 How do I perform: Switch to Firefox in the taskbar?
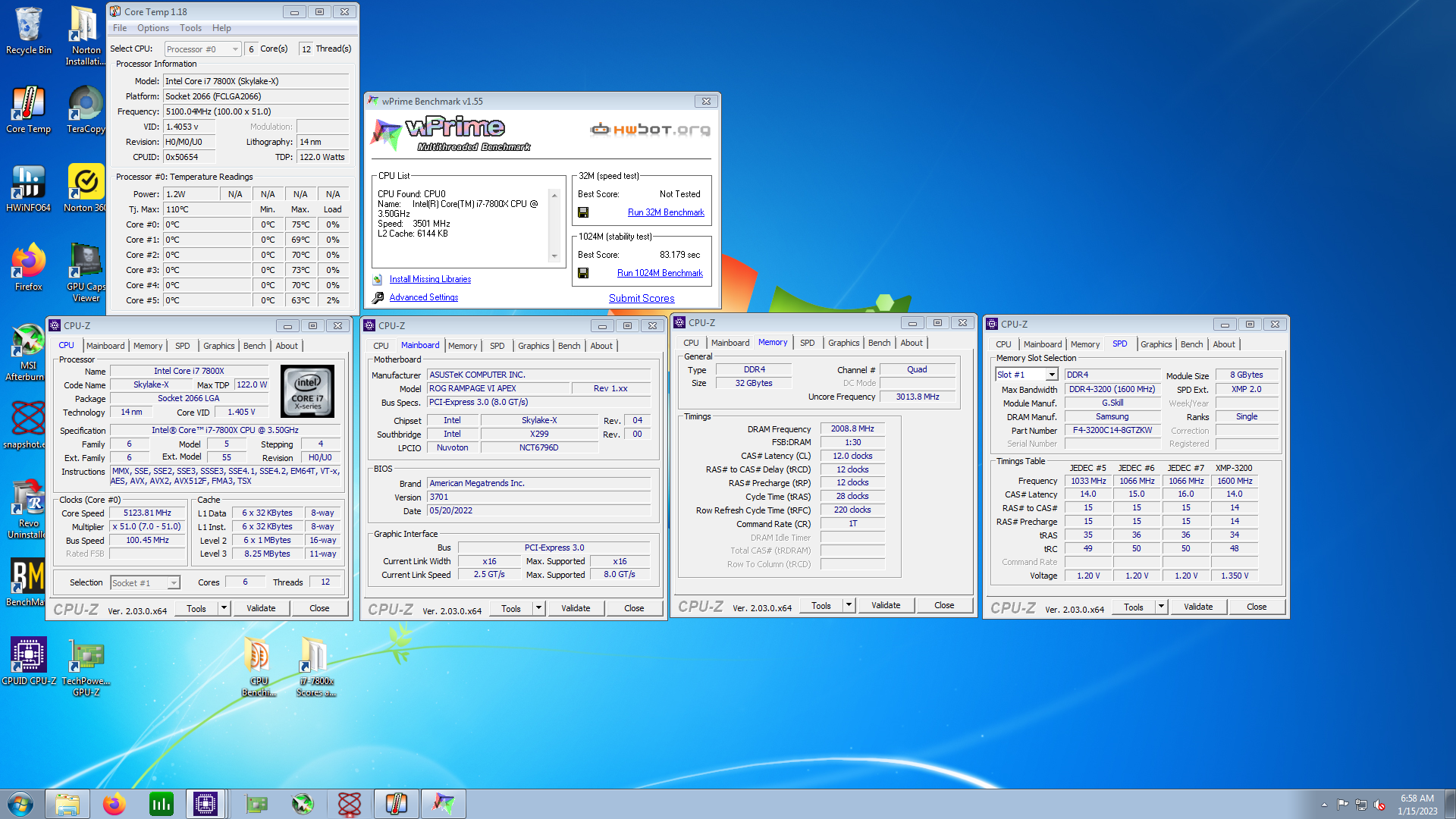[115, 804]
